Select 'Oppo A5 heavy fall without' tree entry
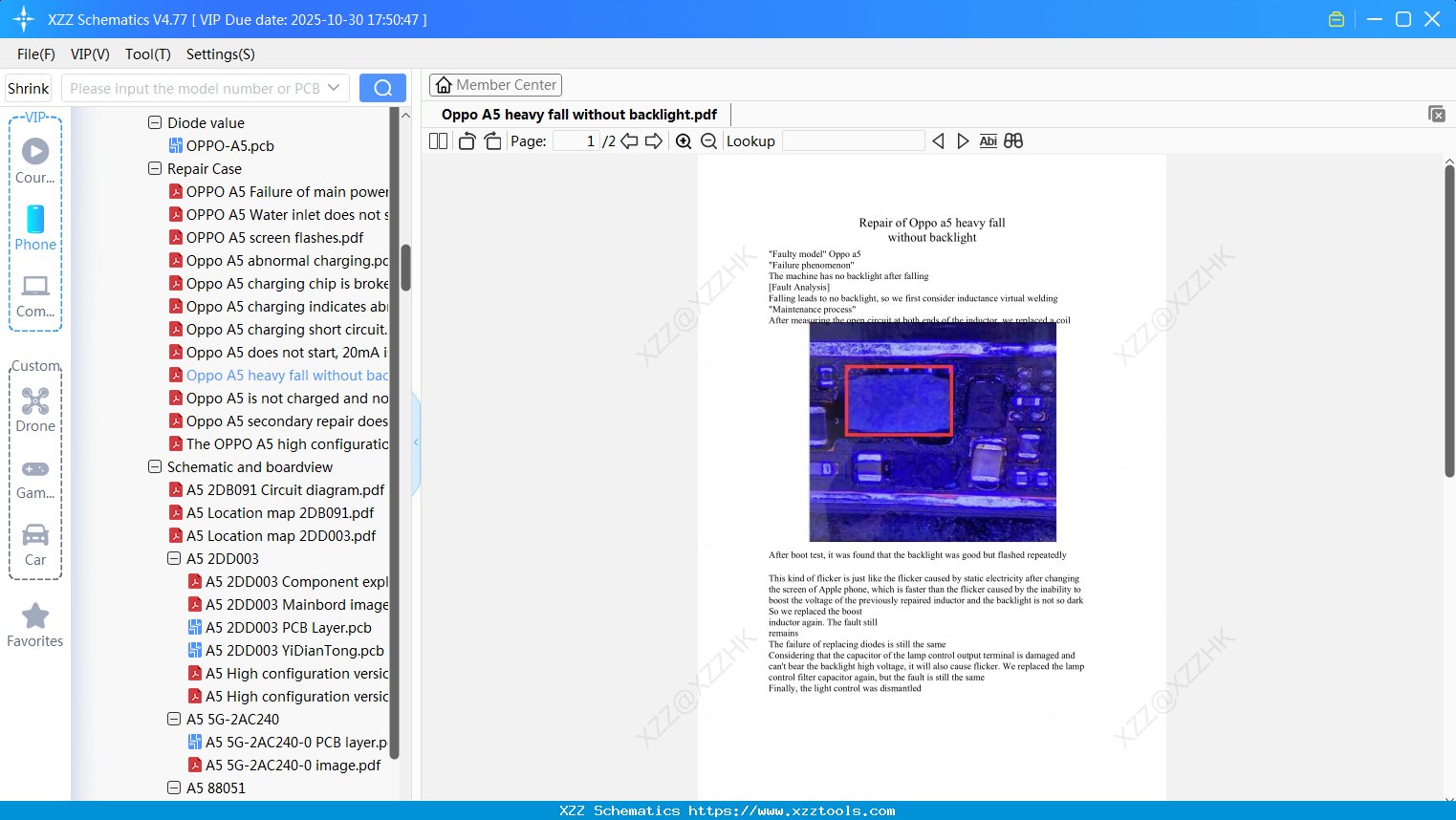Viewport: 1456px width, 820px height. click(x=279, y=375)
